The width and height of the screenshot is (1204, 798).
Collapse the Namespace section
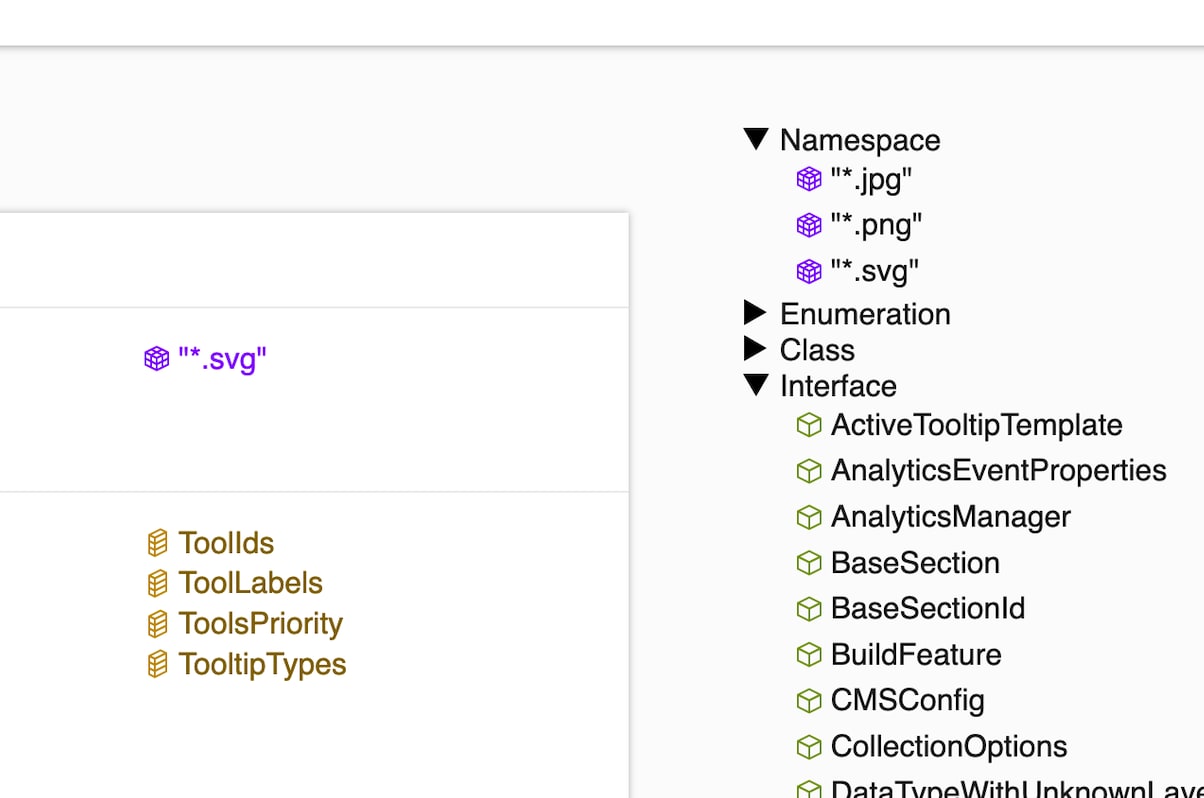tap(756, 139)
